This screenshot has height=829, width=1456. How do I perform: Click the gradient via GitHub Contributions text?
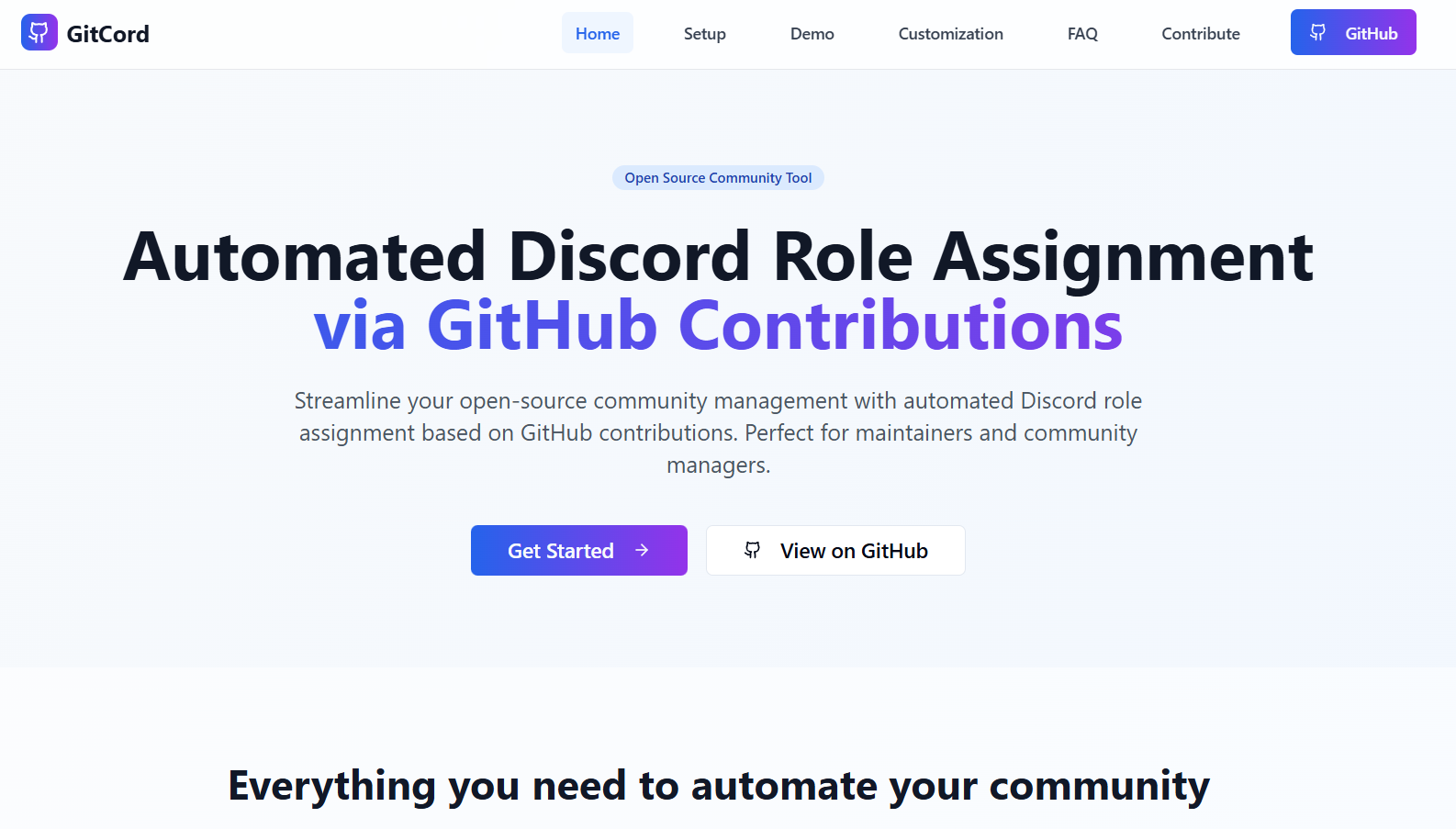point(718,326)
